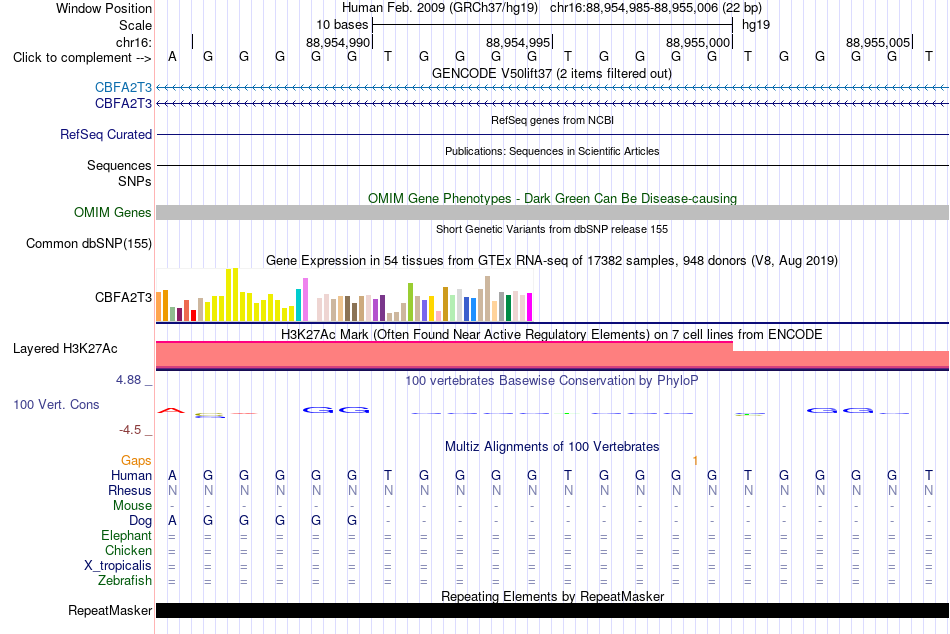Open the light-blue CBFA2T3 GENCODE track label
The image size is (950, 634).
point(123,88)
